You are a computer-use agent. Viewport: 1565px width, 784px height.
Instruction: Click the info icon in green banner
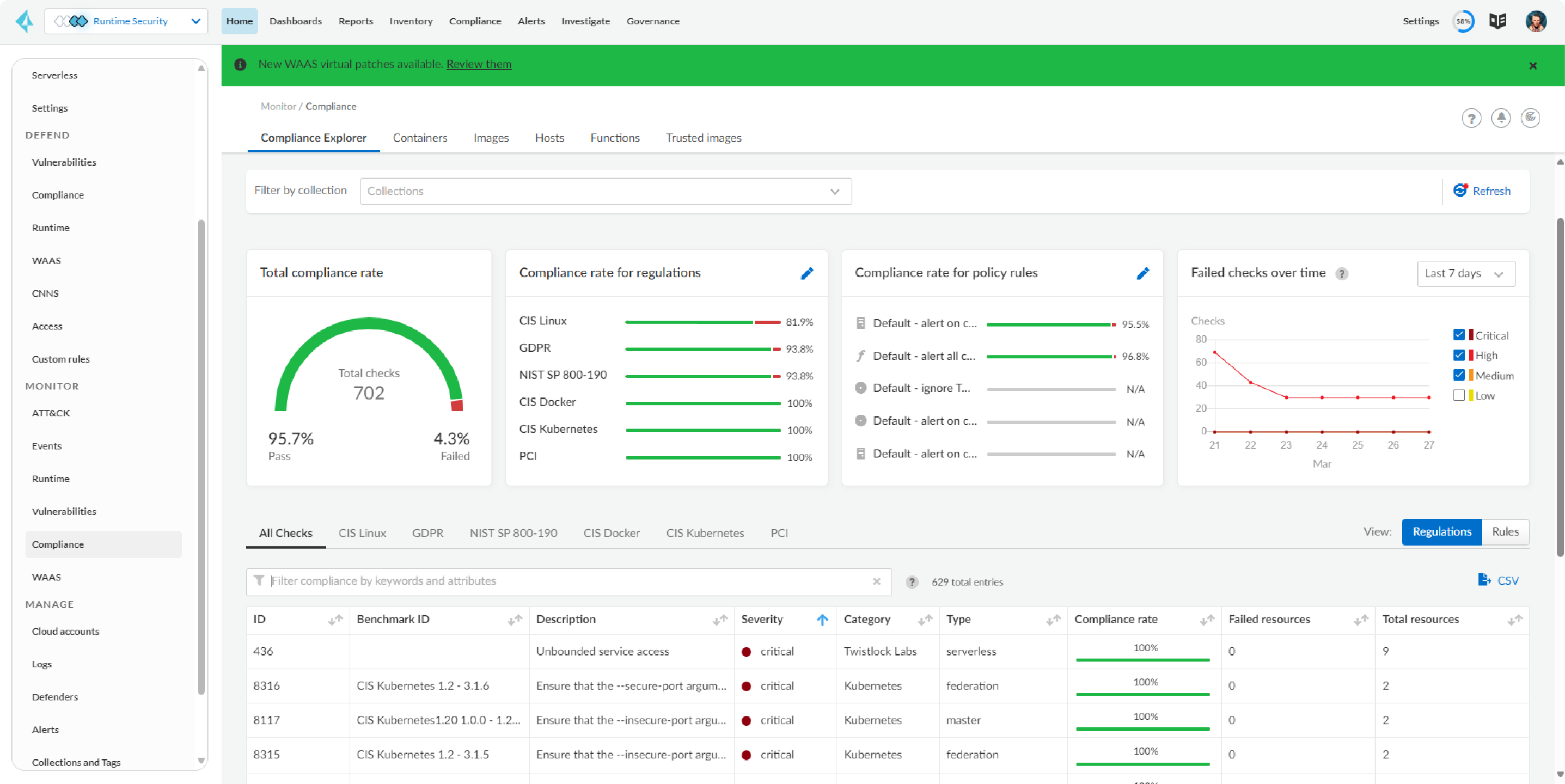pos(240,64)
